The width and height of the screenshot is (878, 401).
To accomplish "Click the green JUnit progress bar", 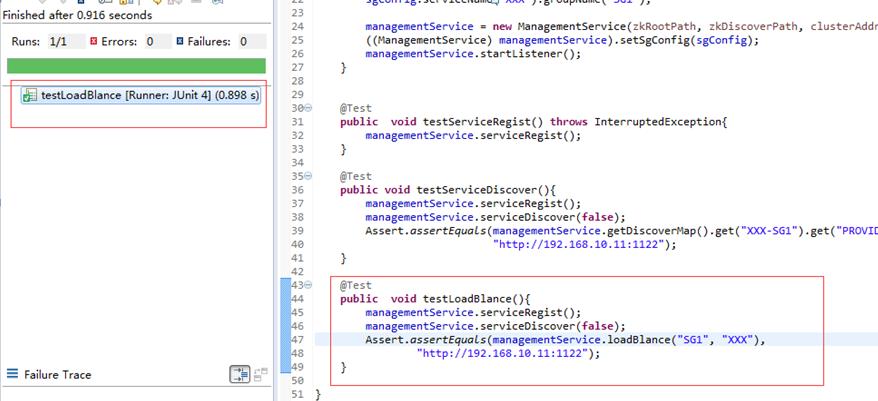I will [135, 66].
